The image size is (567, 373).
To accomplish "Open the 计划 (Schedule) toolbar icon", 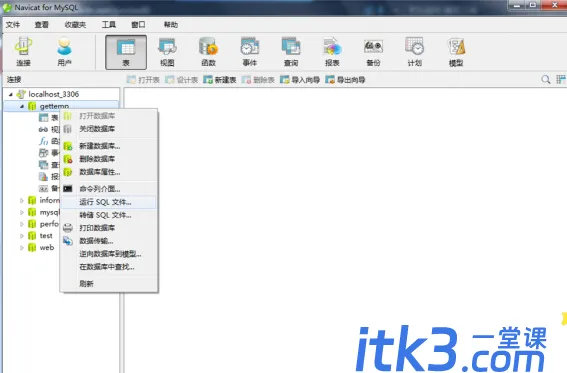I will [414, 52].
